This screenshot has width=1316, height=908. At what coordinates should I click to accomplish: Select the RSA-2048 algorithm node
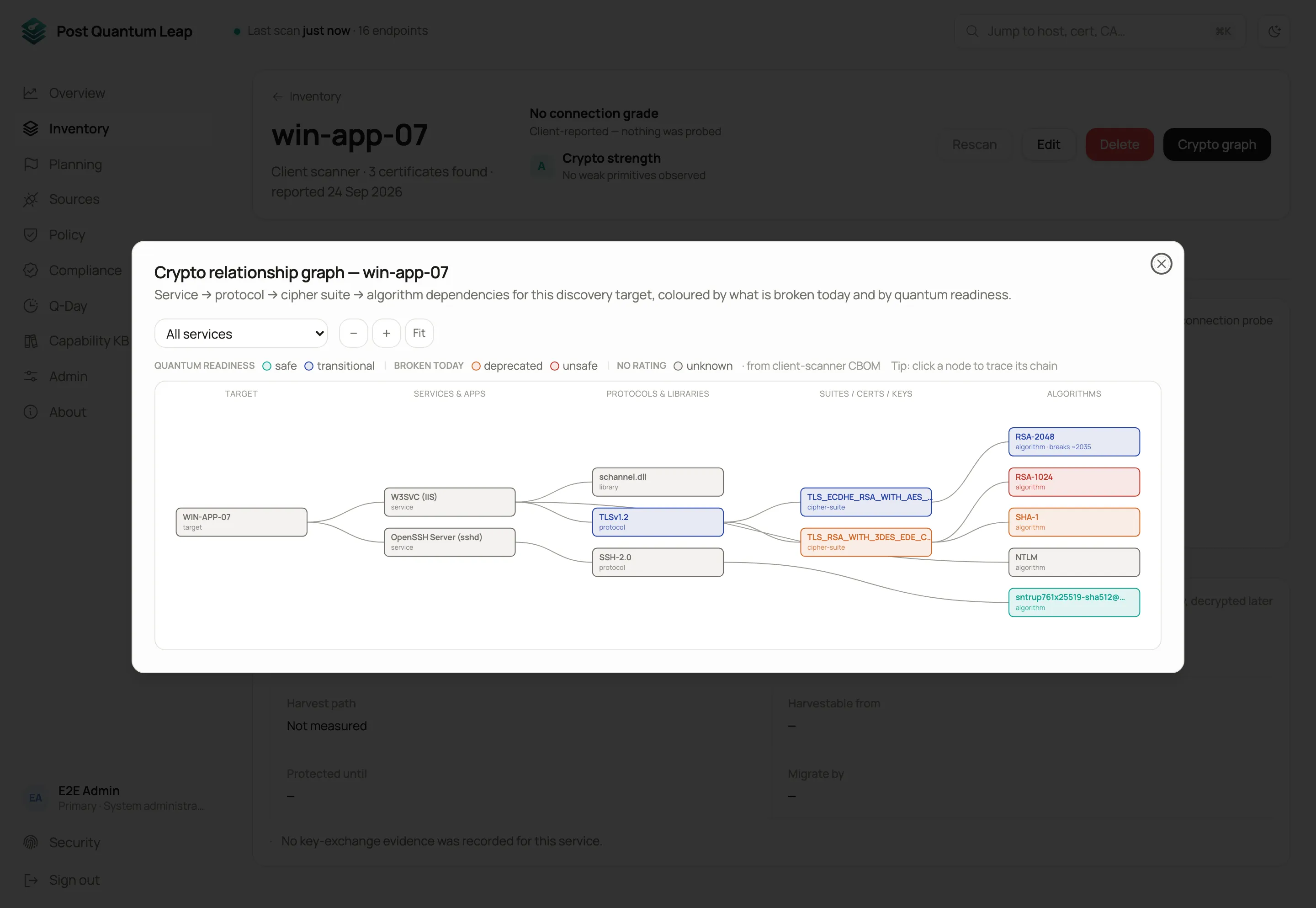(1074, 441)
